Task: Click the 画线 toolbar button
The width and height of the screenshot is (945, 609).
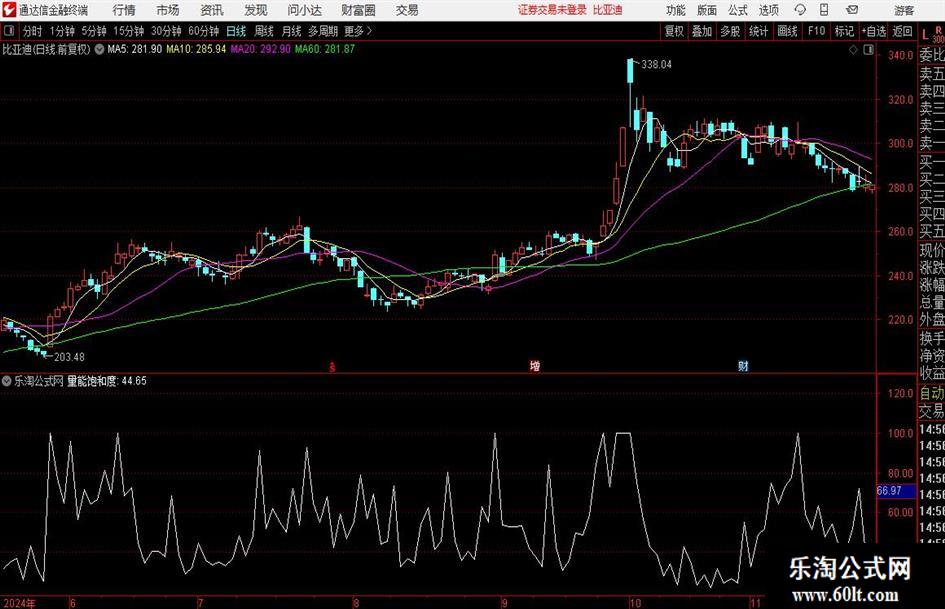Action: click(x=787, y=31)
